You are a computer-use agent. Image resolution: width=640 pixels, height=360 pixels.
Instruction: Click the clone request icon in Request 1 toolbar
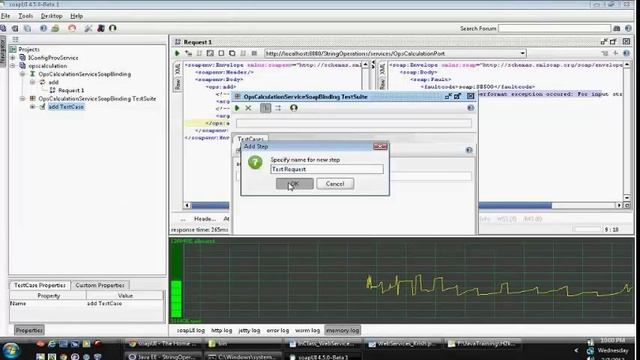tap(232, 53)
